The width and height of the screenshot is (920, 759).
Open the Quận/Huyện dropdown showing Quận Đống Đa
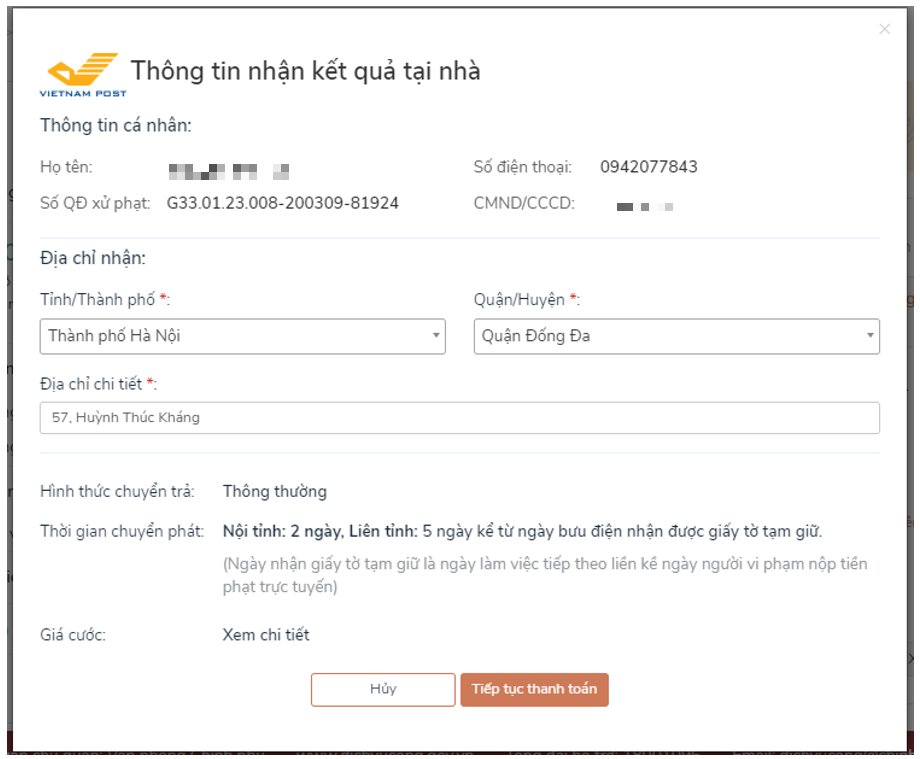pos(677,336)
